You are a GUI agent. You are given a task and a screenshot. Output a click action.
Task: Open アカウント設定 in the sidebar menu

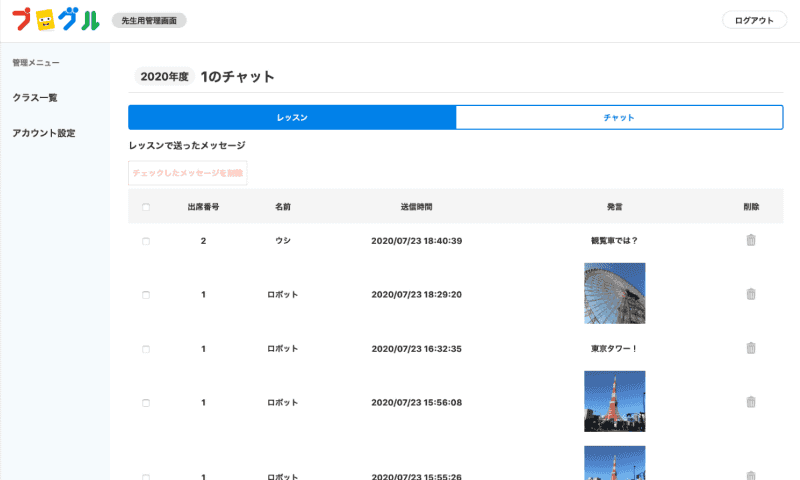coord(44,133)
